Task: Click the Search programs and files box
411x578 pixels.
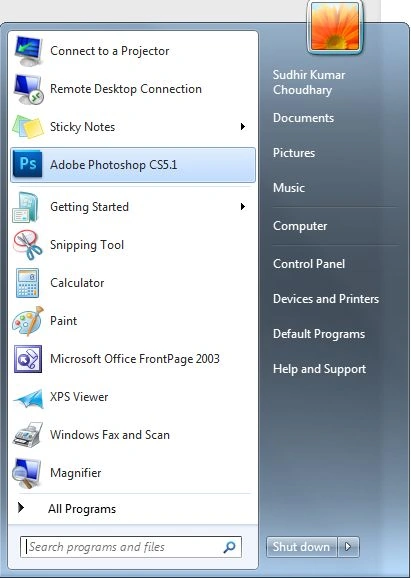Action: pos(131,547)
